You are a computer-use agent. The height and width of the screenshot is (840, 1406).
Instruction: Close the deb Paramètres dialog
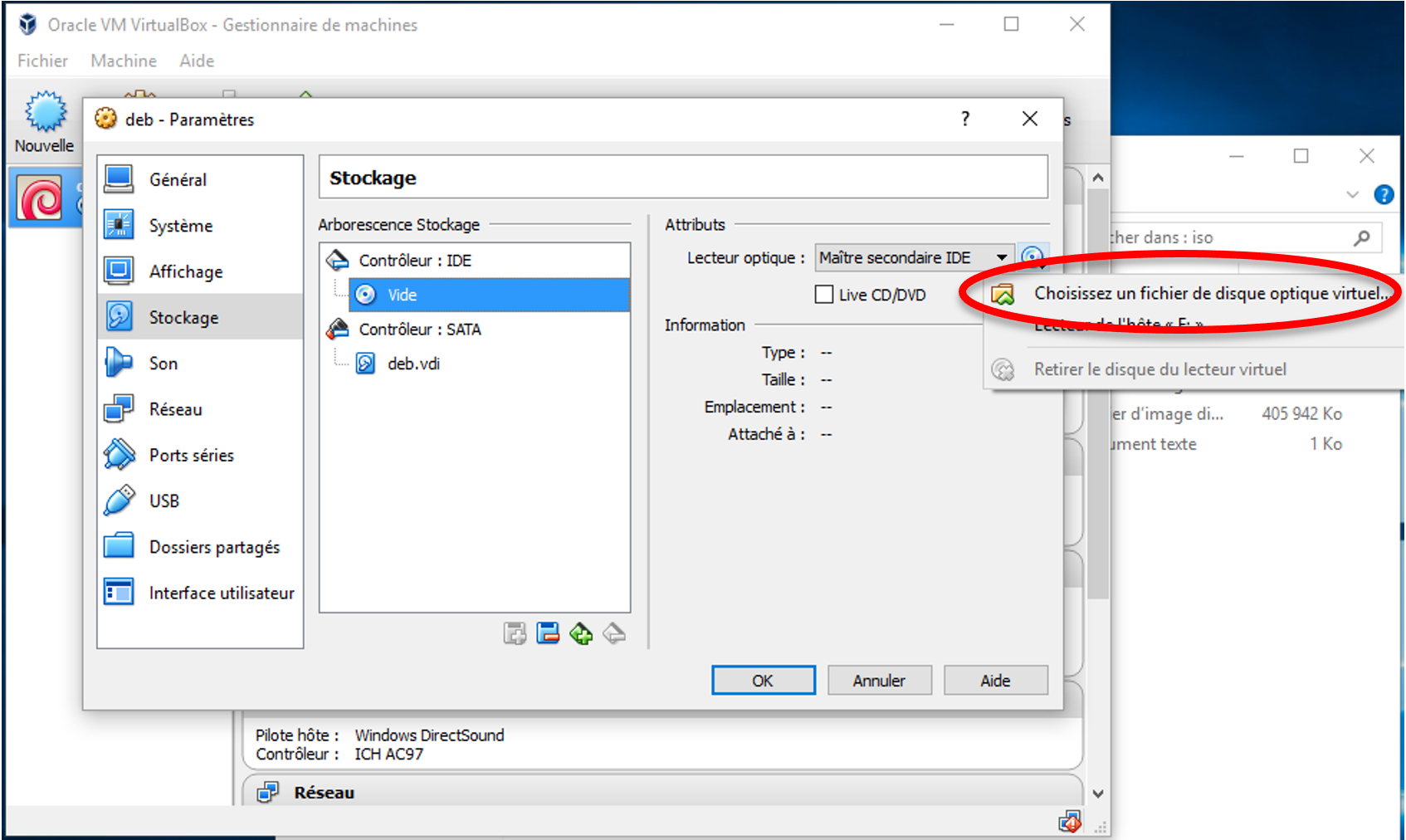click(1029, 119)
